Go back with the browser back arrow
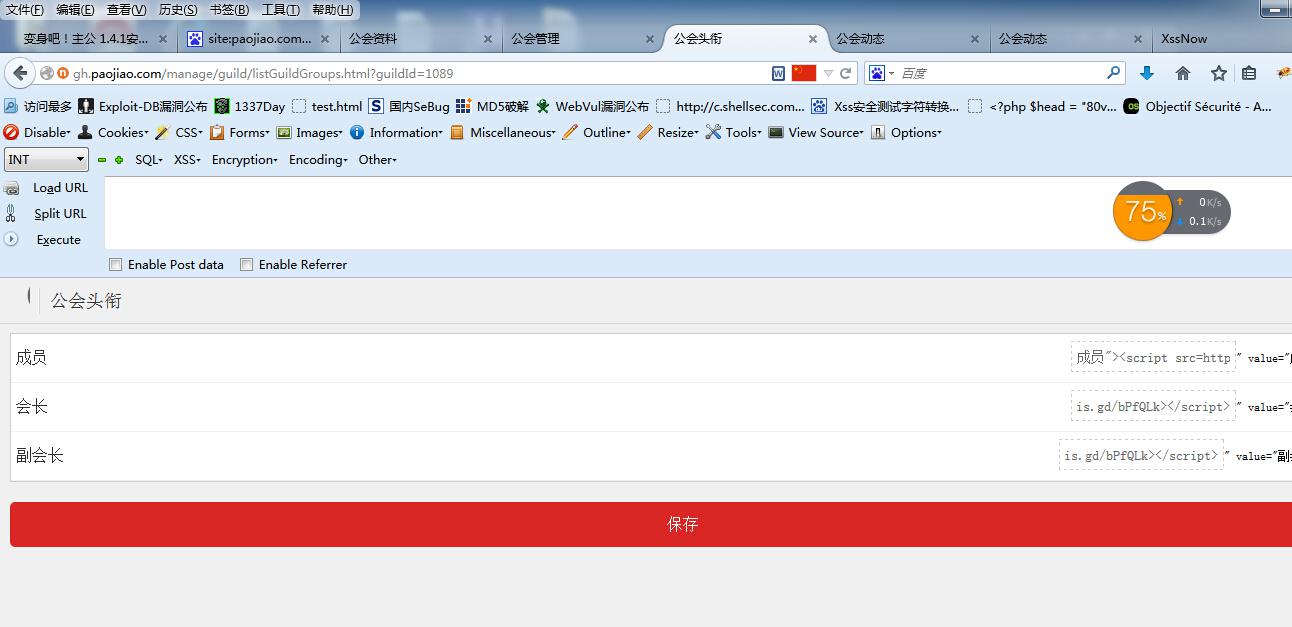This screenshot has width=1292, height=627. 19,73
